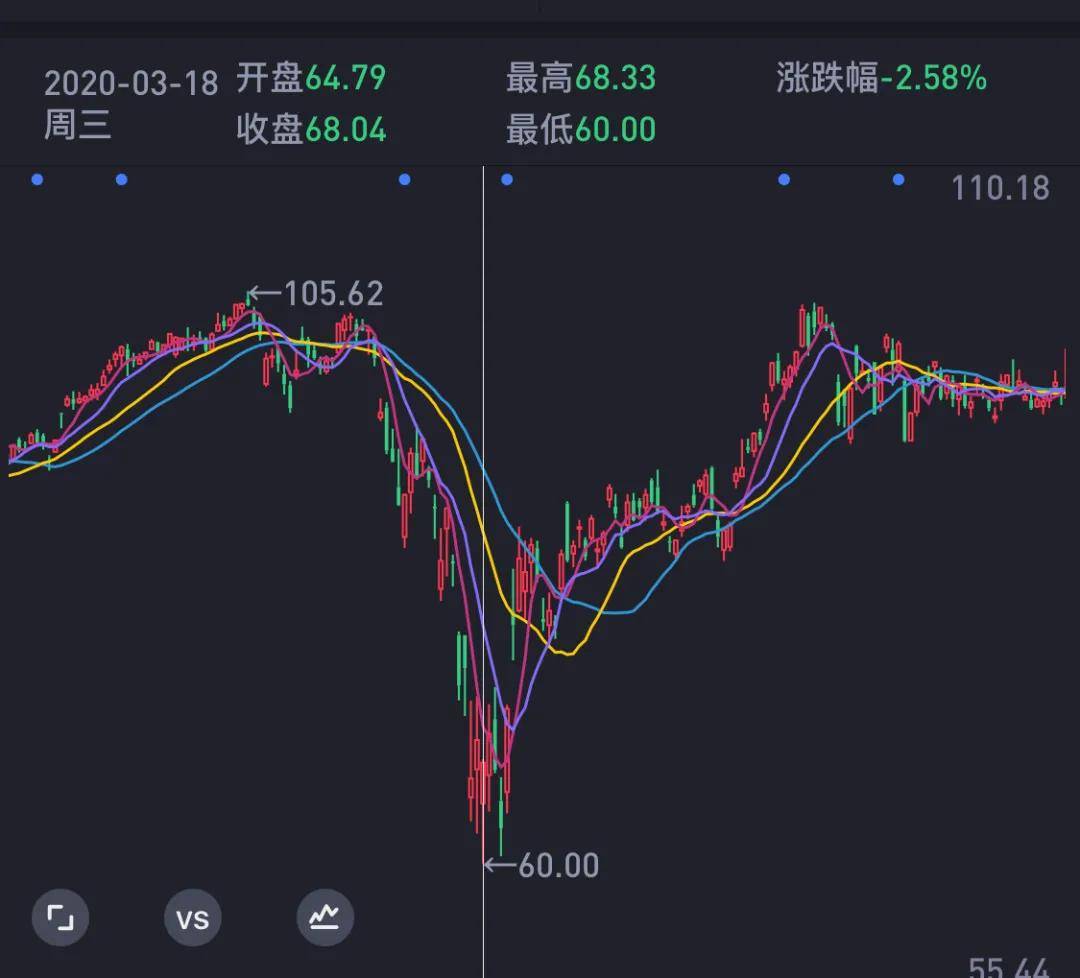Select blue event dot just right of crosshair
The image size is (1080, 978).
coord(507,180)
